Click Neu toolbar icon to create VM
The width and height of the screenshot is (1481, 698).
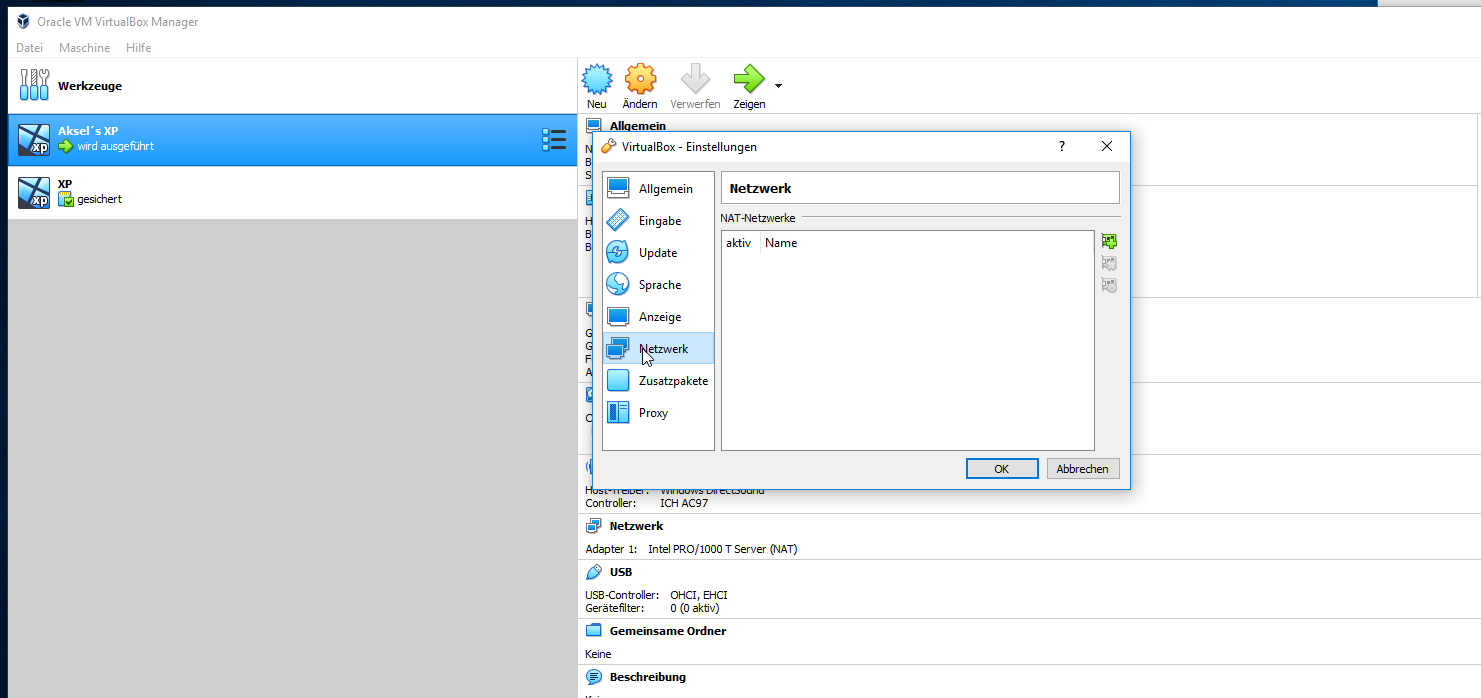[x=597, y=86]
